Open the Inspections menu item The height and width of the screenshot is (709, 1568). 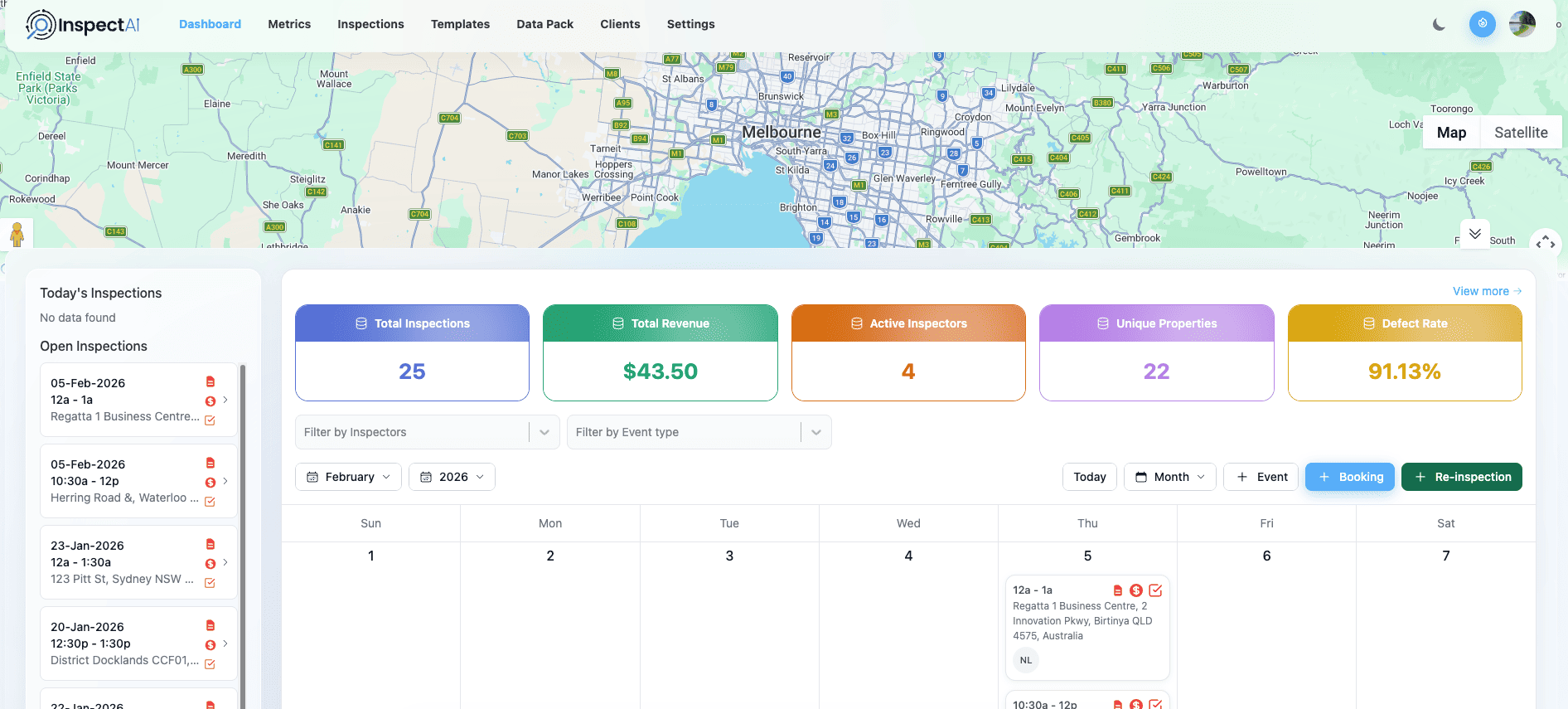[x=370, y=24]
